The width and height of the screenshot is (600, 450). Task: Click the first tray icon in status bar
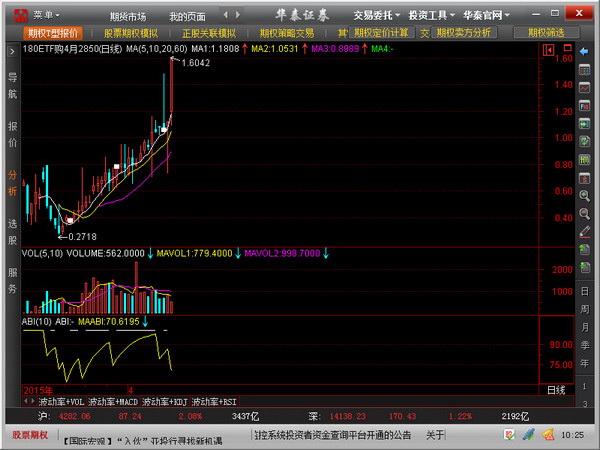tap(509, 434)
